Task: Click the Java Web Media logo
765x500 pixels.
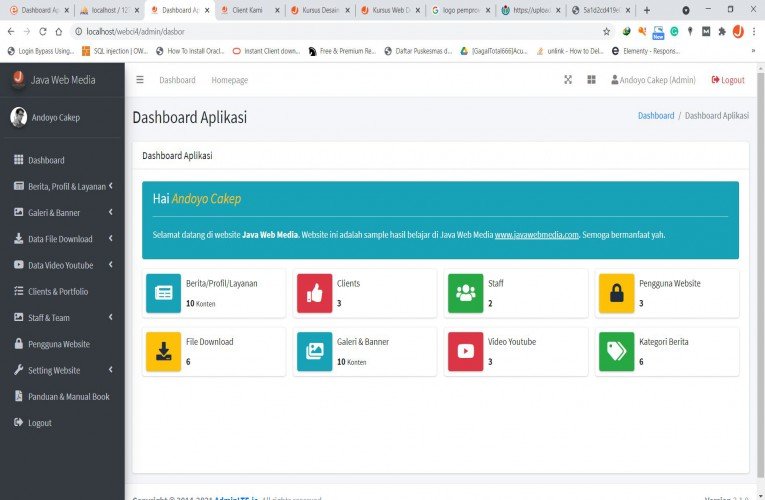Action: 19,79
